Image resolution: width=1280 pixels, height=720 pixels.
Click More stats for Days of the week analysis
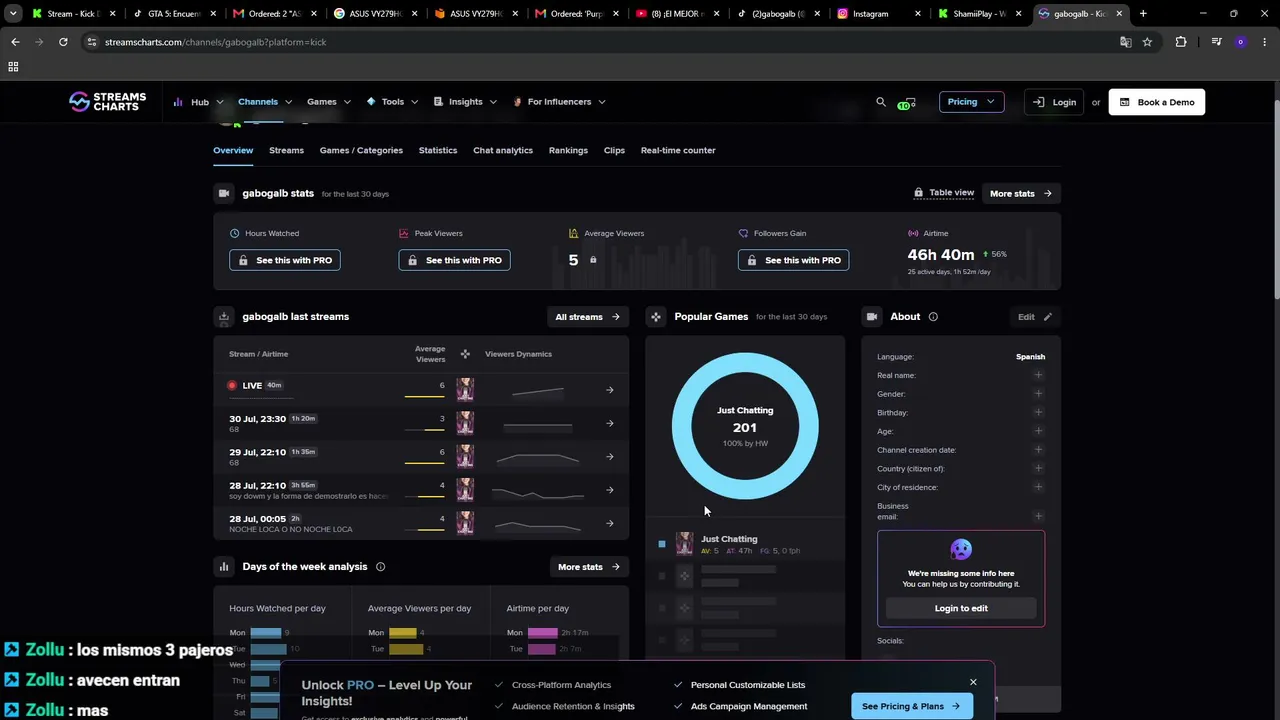[588, 567]
